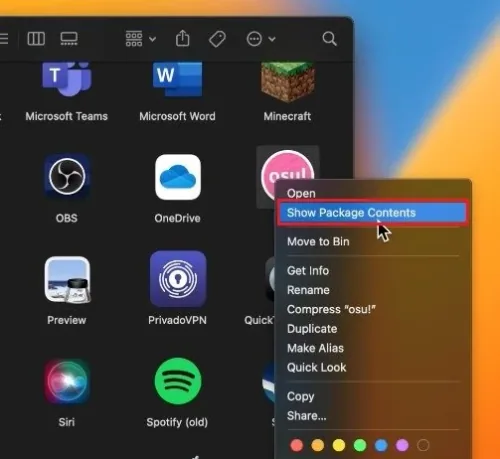Image resolution: width=500 pixels, height=459 pixels.
Task: Select the Siri app icon
Action: click(67, 381)
